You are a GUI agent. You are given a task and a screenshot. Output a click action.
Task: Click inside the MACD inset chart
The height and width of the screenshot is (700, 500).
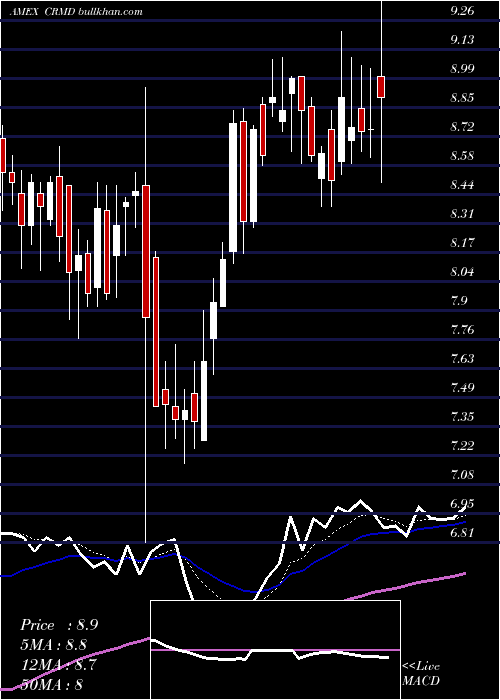tap(275, 650)
